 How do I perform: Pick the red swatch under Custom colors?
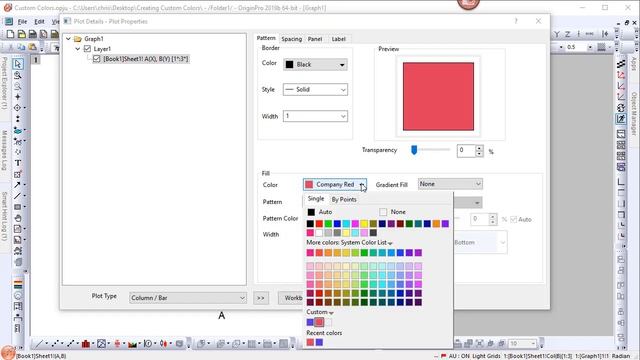(319, 322)
